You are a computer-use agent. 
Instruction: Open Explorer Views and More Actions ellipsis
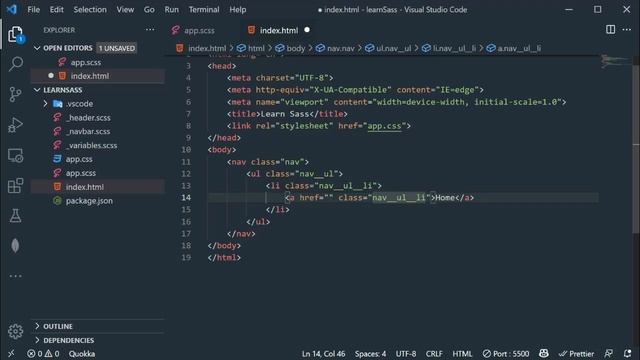pos(150,29)
